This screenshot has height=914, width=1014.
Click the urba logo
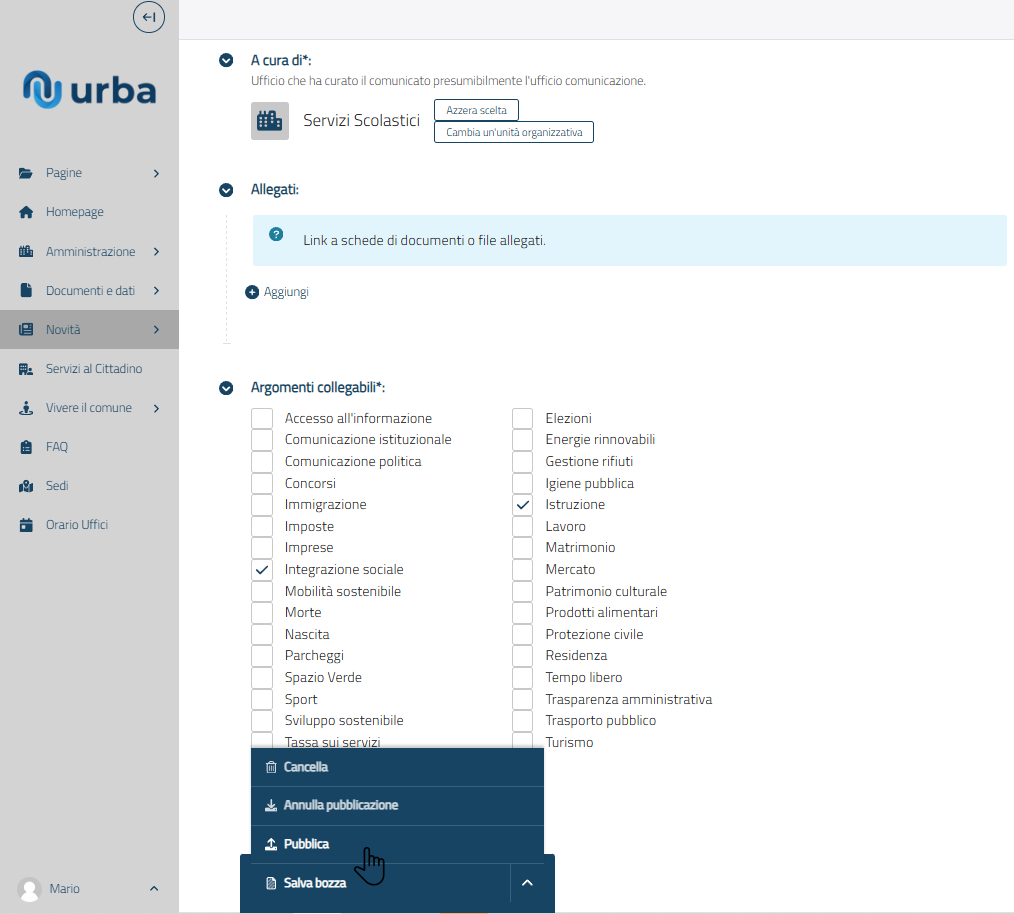click(x=90, y=90)
